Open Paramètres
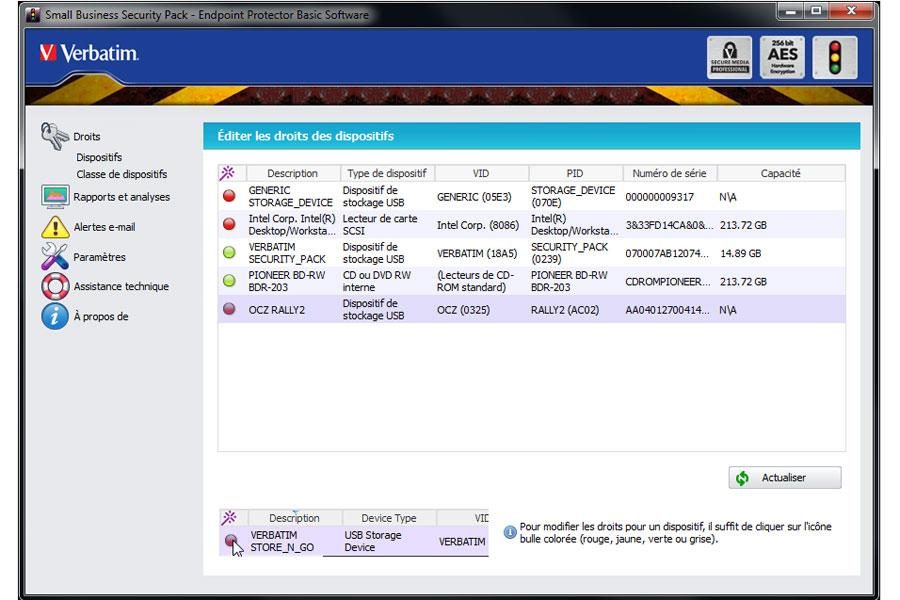This screenshot has width=900, height=600. (x=99, y=257)
